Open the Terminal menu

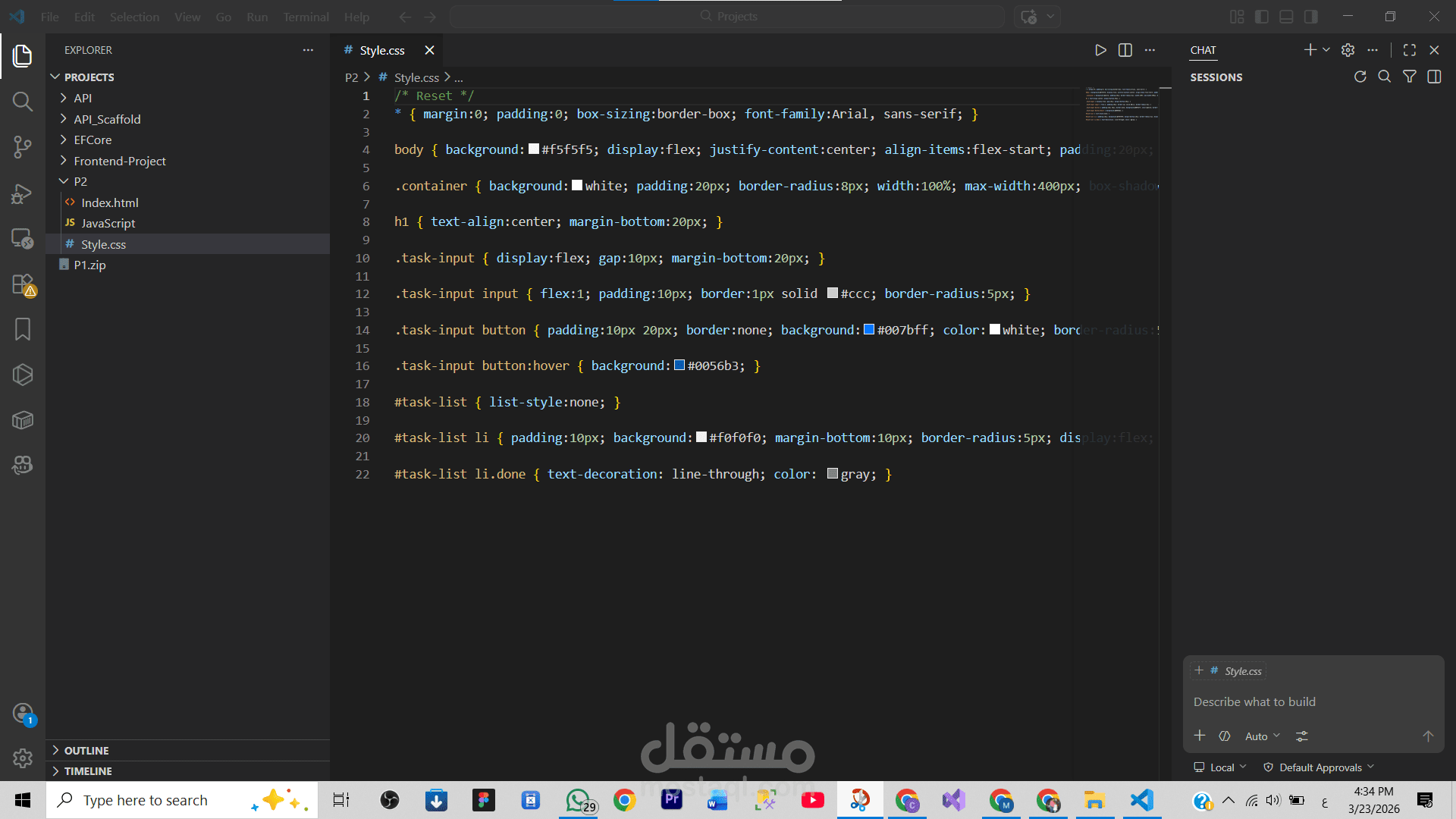pyautogui.click(x=306, y=17)
